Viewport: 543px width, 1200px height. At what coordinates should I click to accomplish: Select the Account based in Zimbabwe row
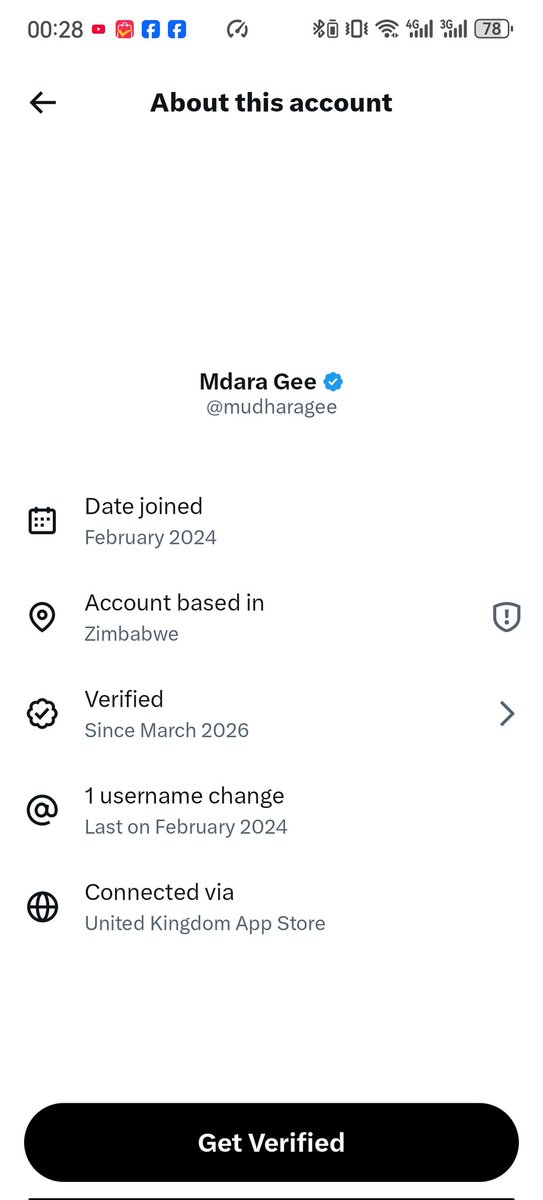[271, 617]
